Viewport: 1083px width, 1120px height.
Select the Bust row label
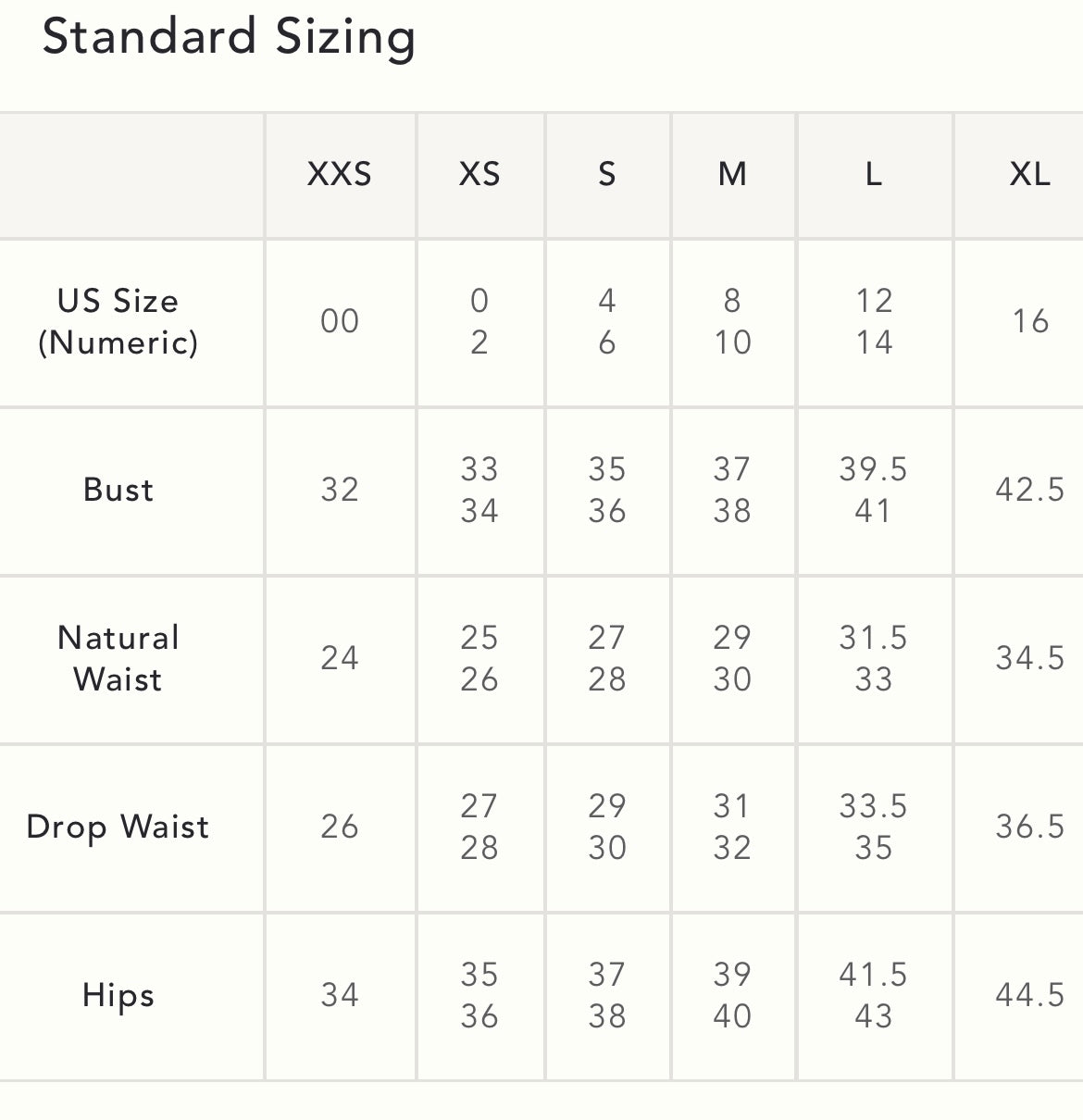point(118,490)
